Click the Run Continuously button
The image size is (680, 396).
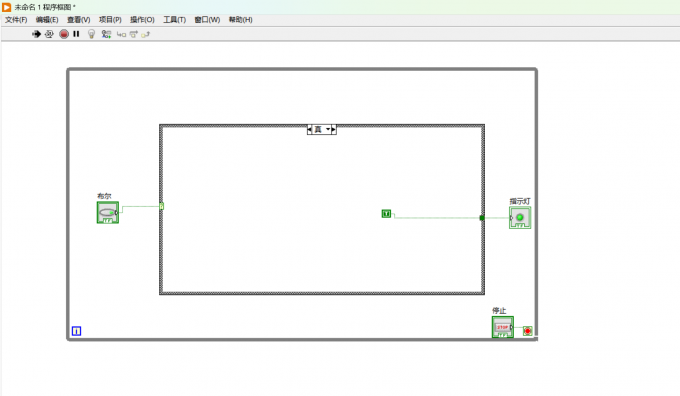49,34
